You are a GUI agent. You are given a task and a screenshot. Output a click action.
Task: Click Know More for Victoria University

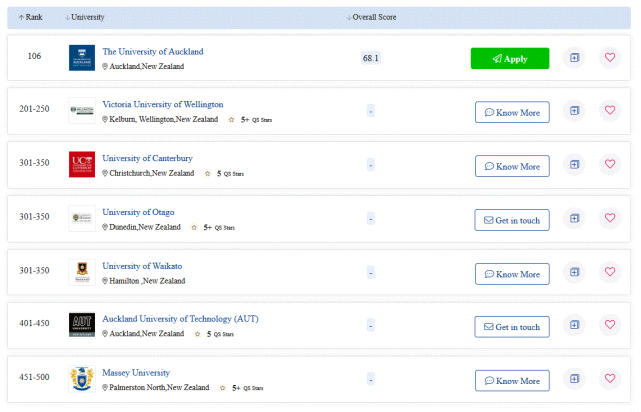[512, 112]
